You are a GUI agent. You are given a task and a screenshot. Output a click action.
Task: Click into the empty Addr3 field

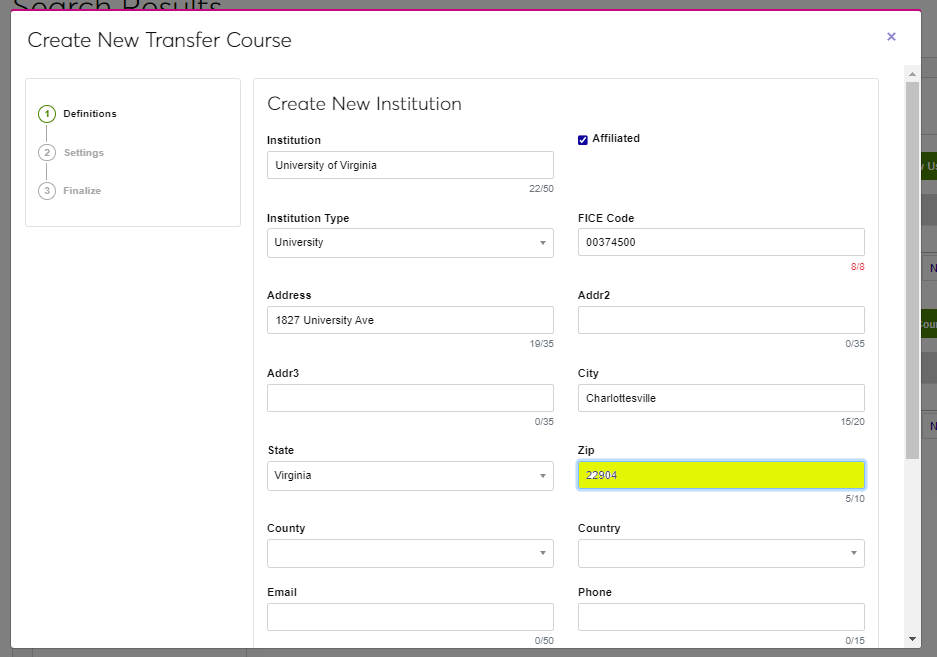[410, 398]
